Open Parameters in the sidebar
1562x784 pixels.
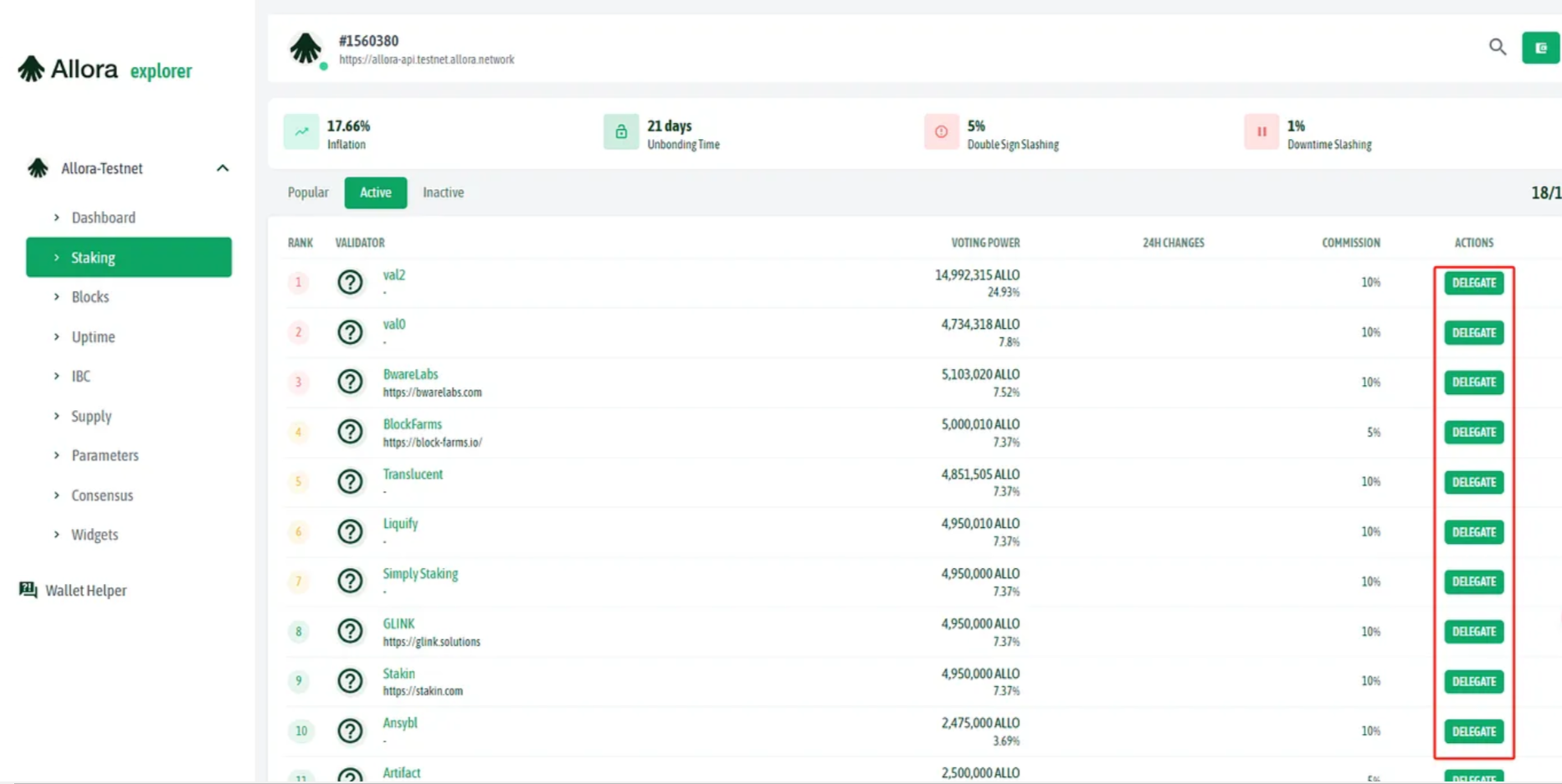click(x=105, y=455)
